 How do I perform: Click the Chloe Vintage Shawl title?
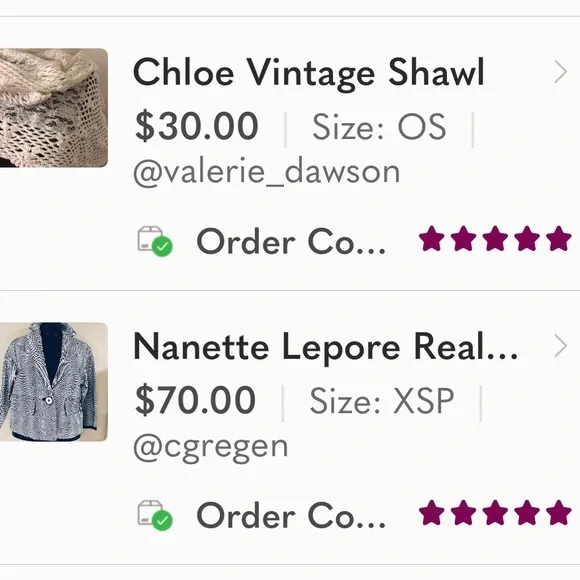[x=308, y=72]
